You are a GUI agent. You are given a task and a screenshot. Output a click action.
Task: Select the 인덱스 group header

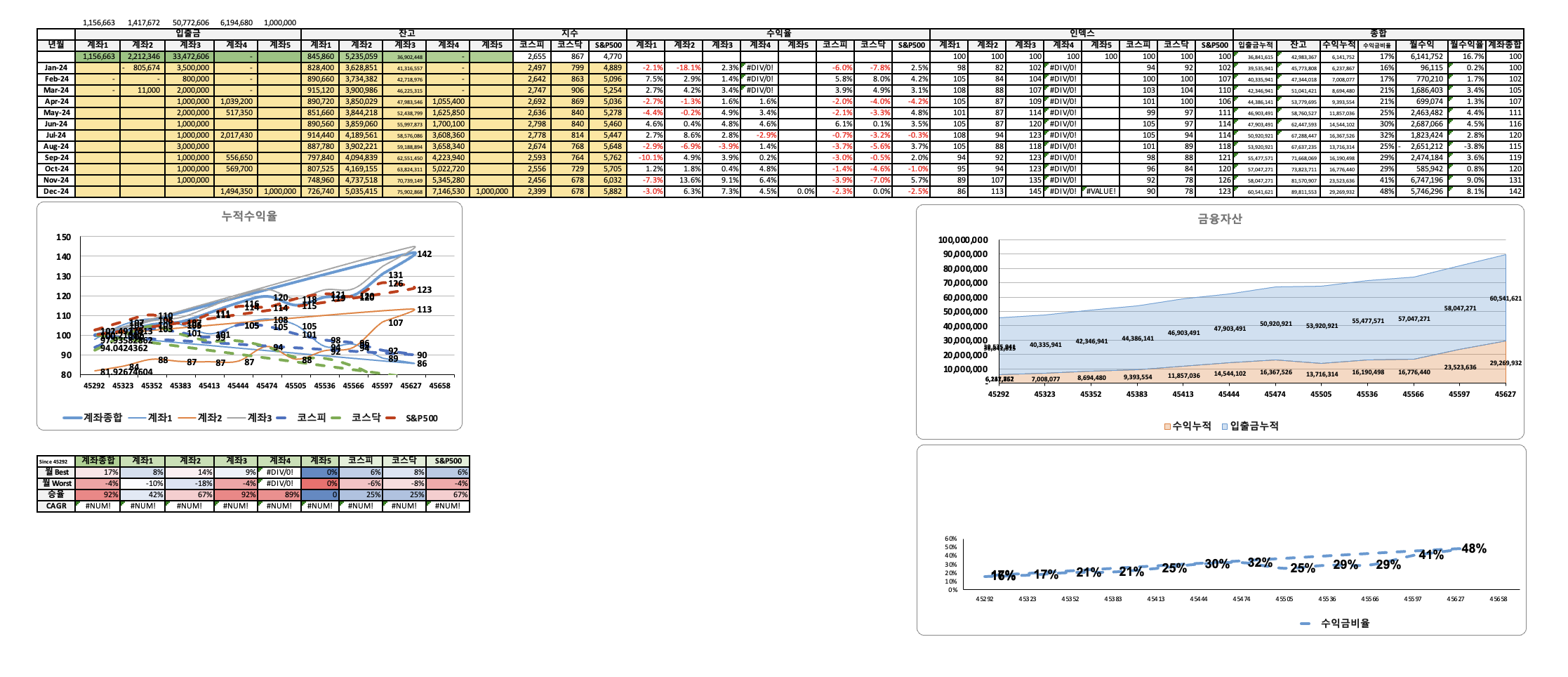(1082, 34)
